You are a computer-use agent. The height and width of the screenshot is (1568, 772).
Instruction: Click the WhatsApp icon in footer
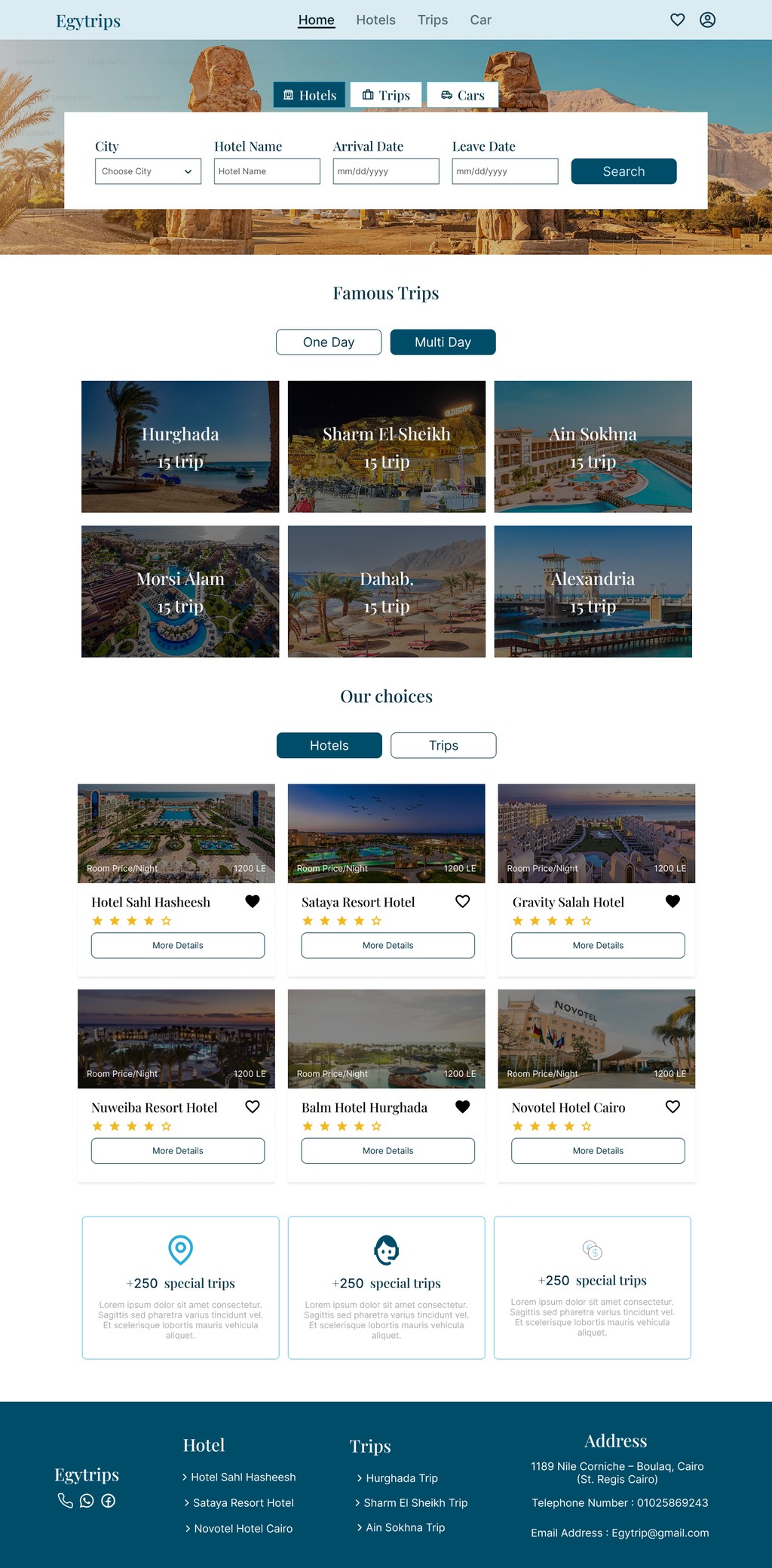tap(87, 1500)
